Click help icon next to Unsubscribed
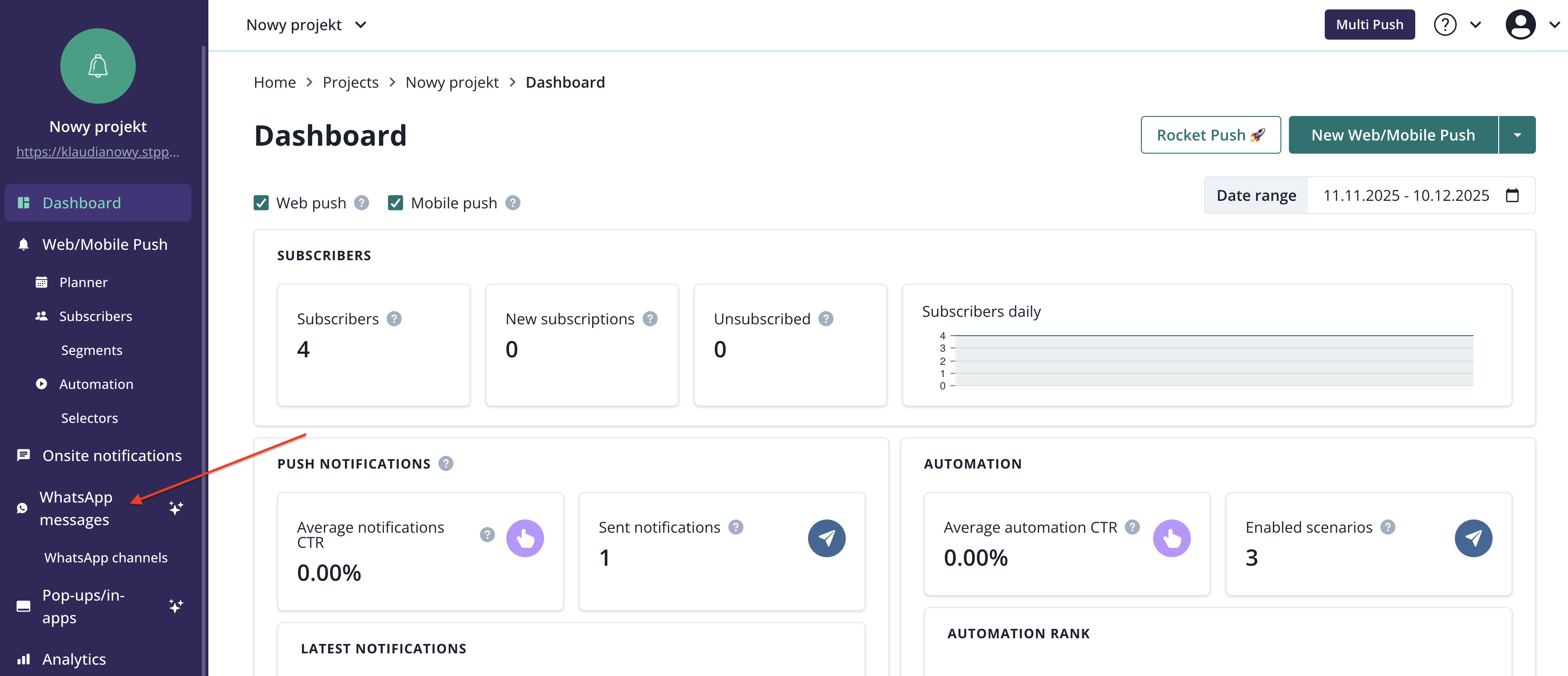The height and width of the screenshot is (676, 1568). [825, 319]
